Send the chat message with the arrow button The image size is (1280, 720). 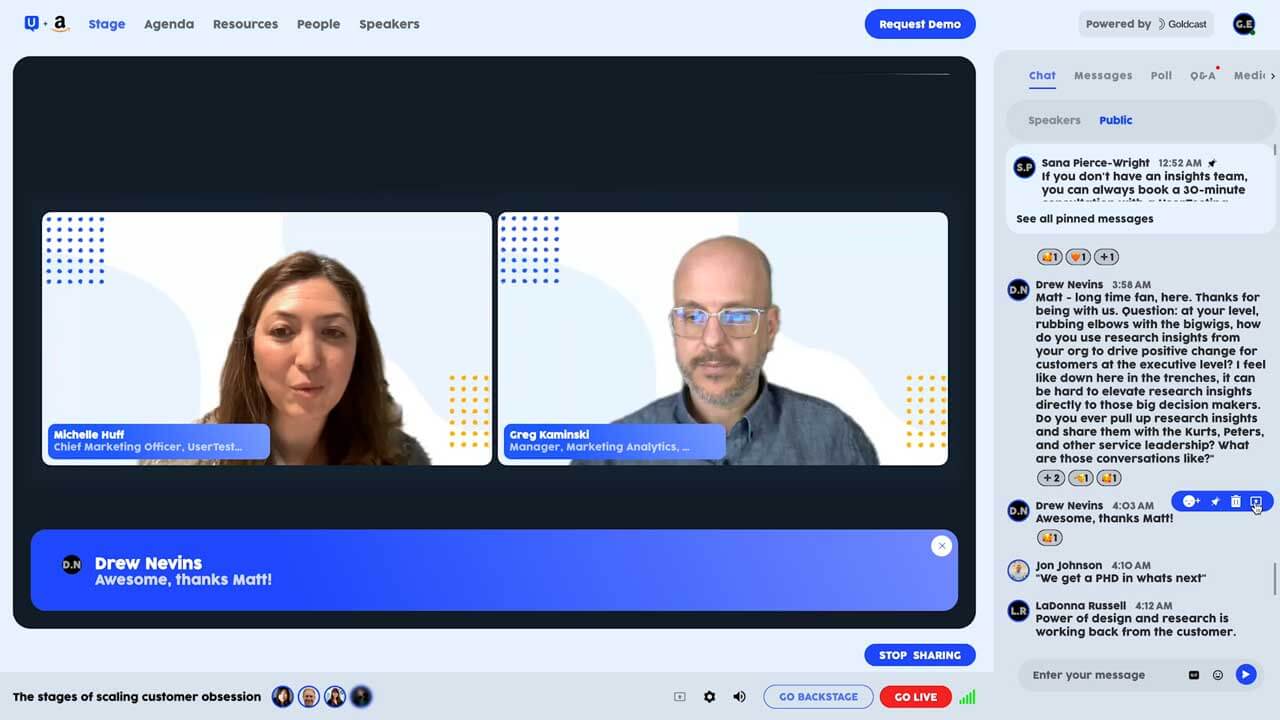click(x=1245, y=675)
